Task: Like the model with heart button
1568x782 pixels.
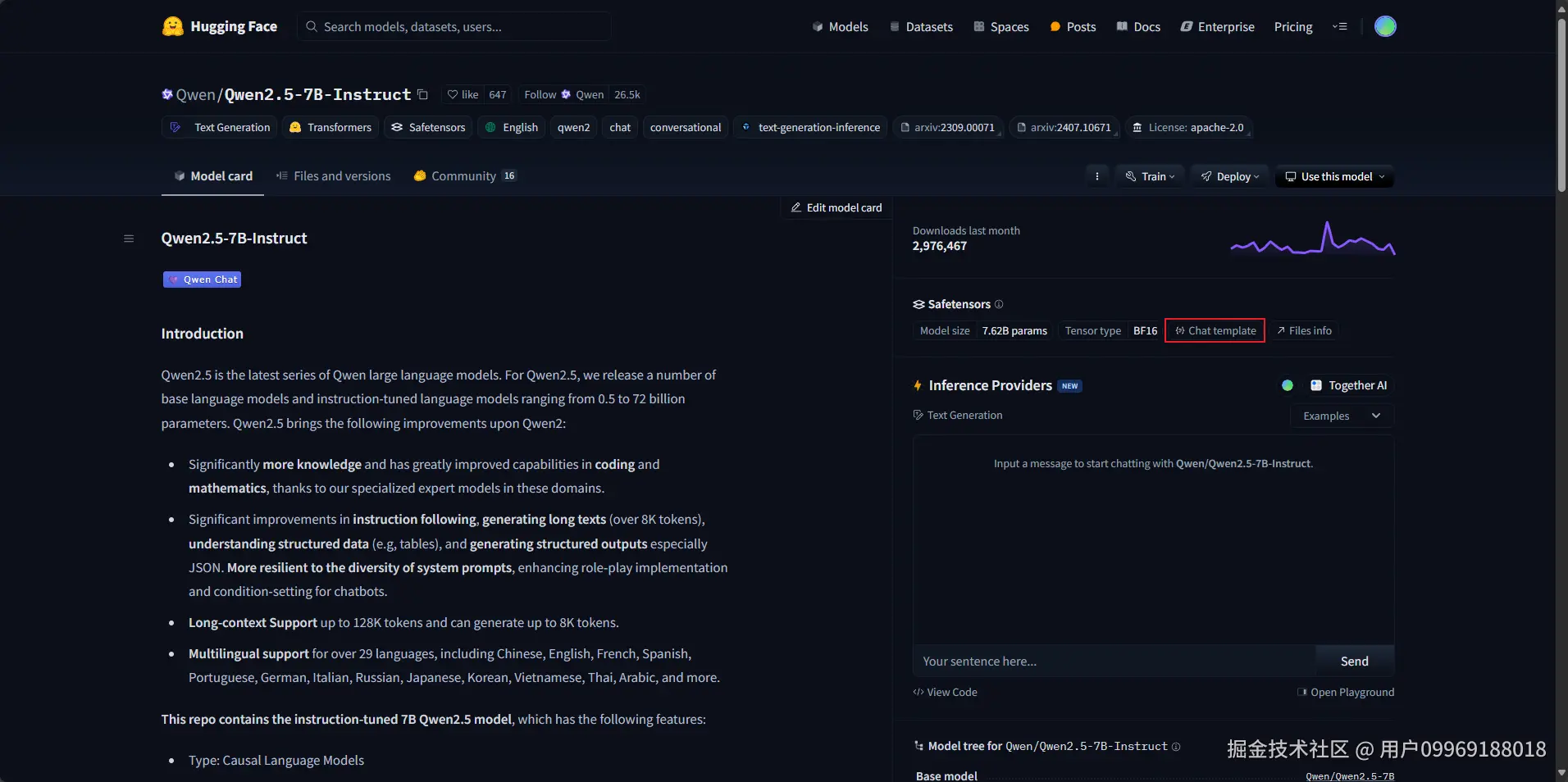Action: pos(463,94)
